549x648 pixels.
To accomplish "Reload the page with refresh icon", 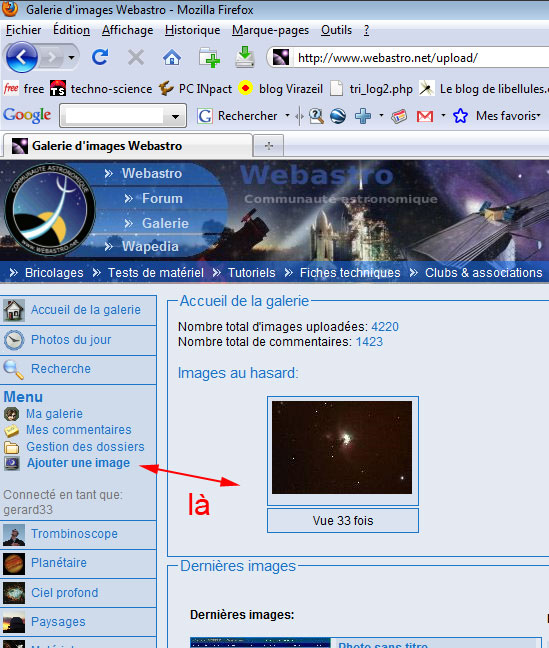I will (x=100, y=57).
